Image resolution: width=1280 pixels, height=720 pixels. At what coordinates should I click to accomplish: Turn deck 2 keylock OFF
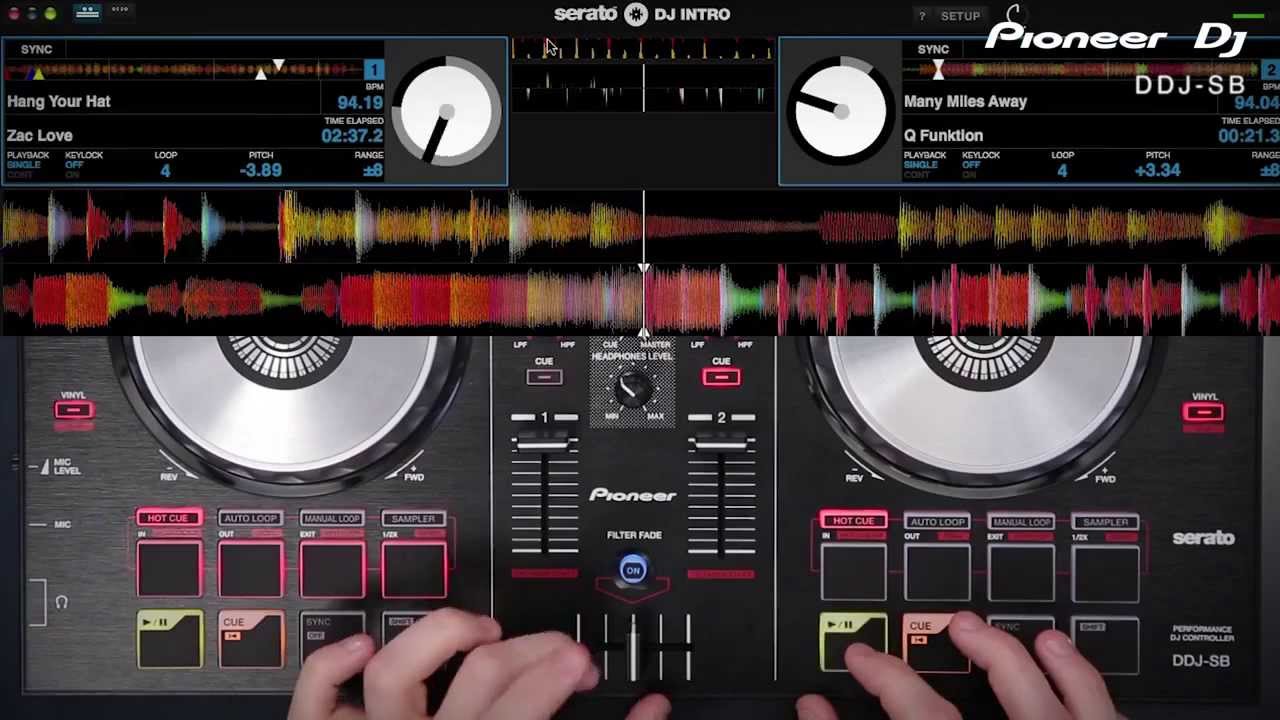pos(970,165)
